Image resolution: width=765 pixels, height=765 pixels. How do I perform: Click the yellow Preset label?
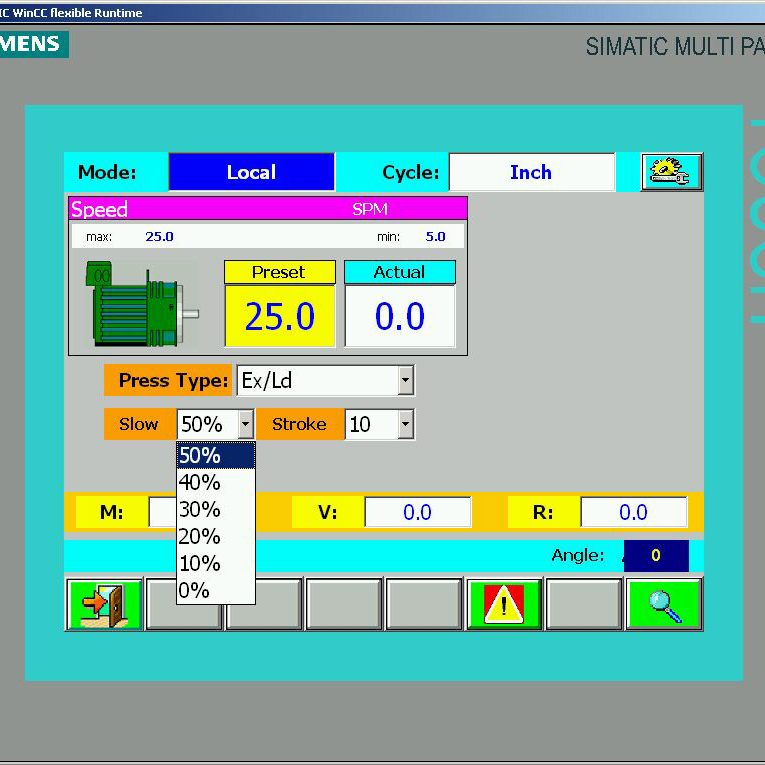tap(280, 272)
